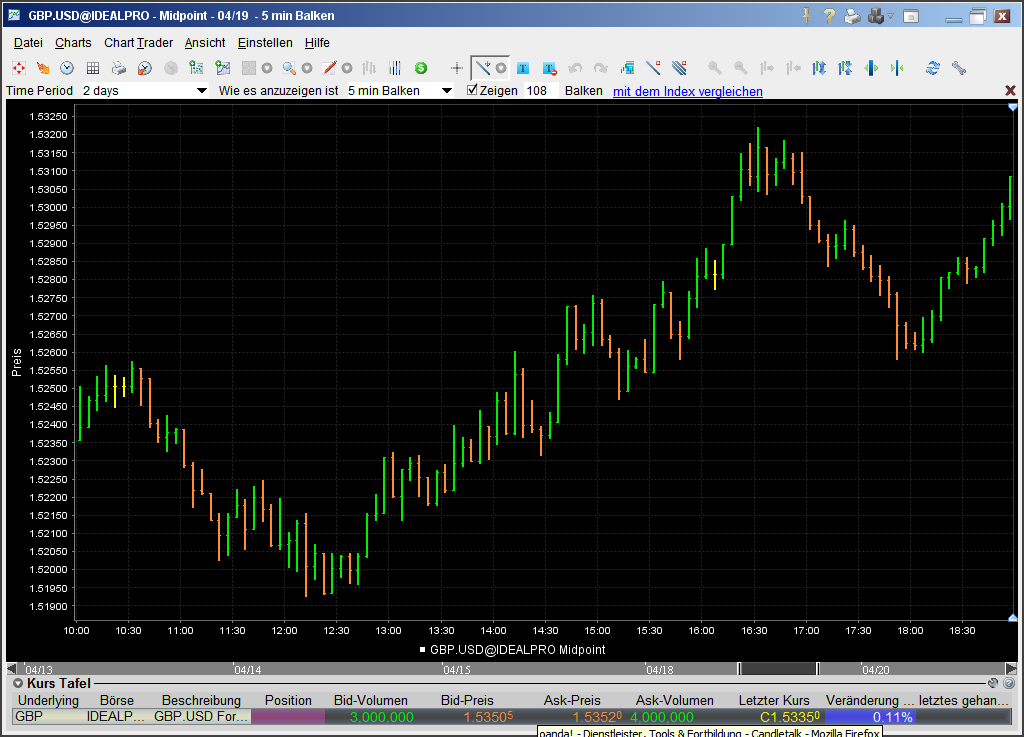Open the Einstellen menu
This screenshot has height=737, width=1024.
coord(265,43)
